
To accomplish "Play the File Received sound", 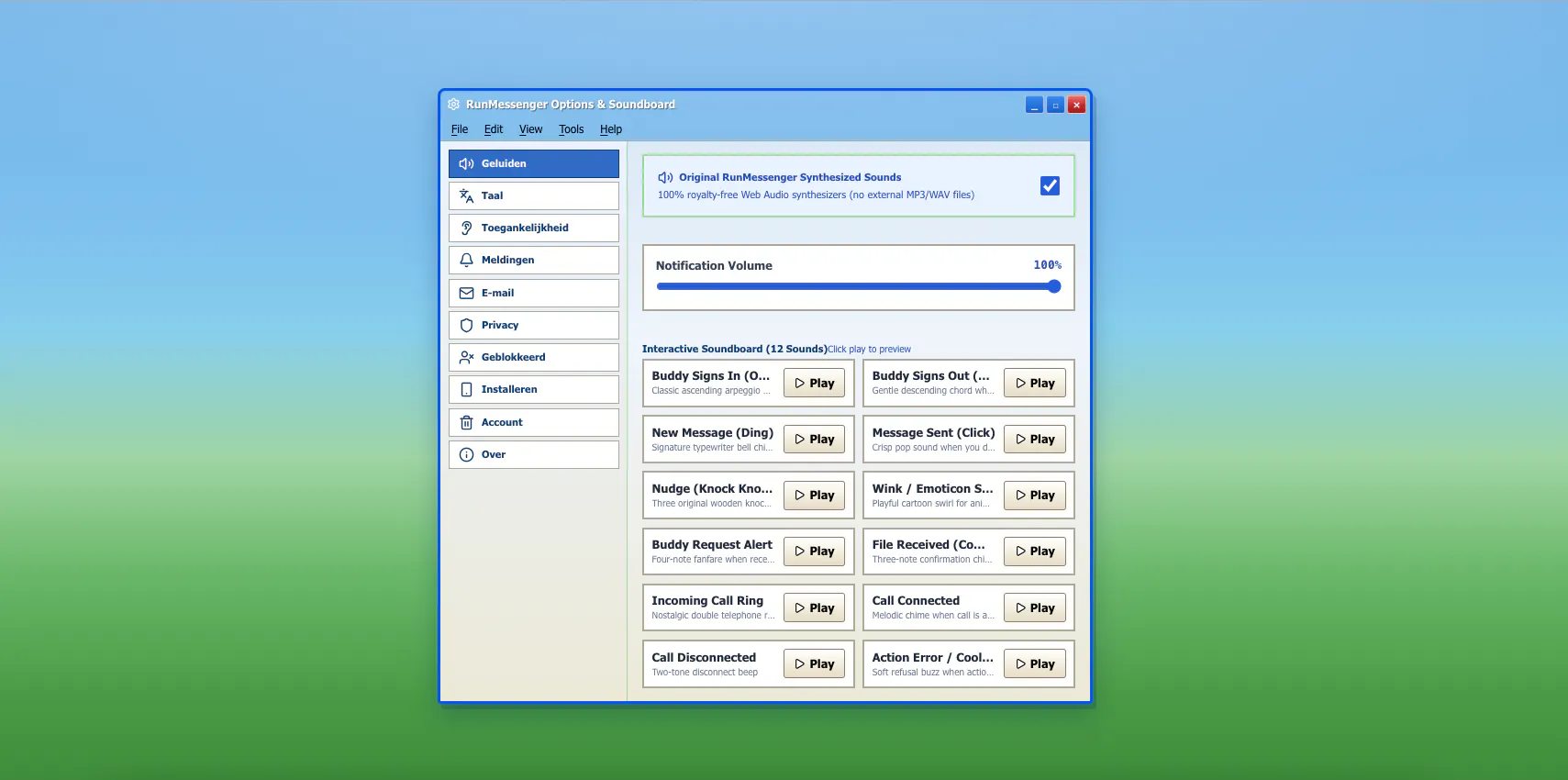I will coord(1035,551).
